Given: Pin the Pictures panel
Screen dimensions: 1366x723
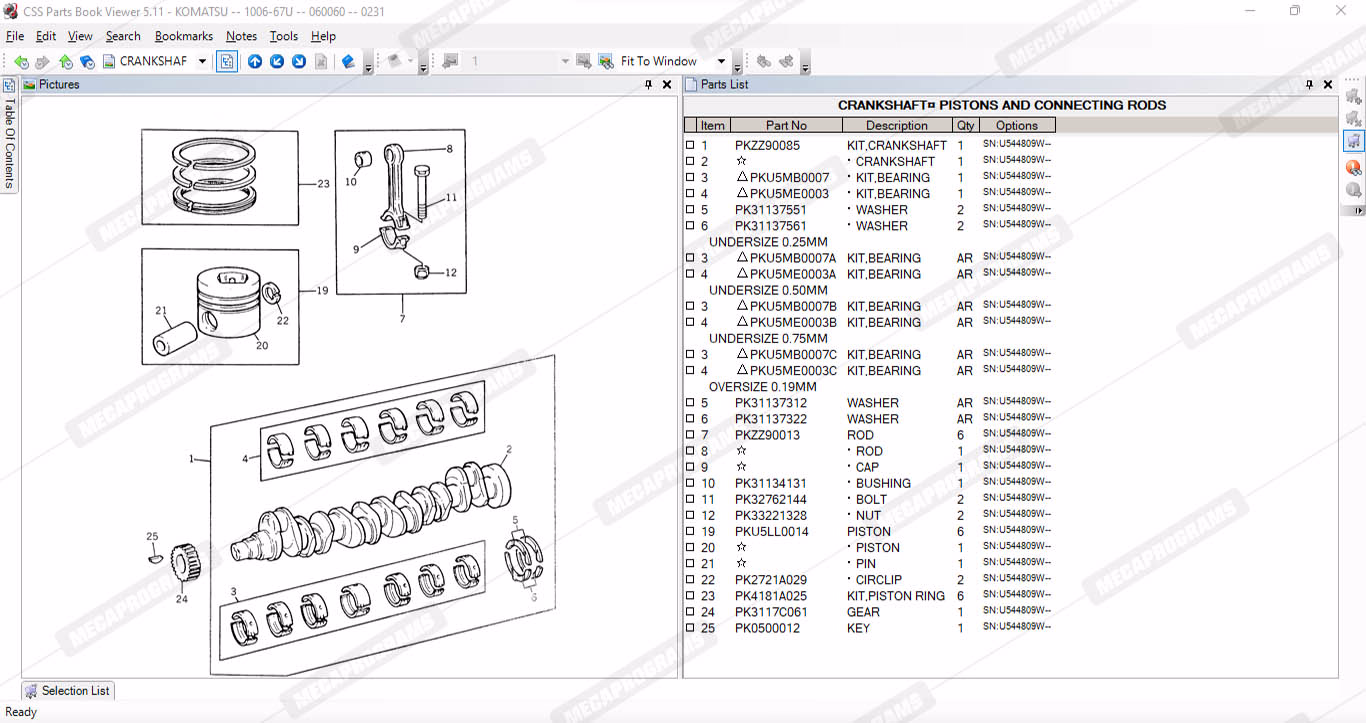Looking at the screenshot, I should click(649, 85).
